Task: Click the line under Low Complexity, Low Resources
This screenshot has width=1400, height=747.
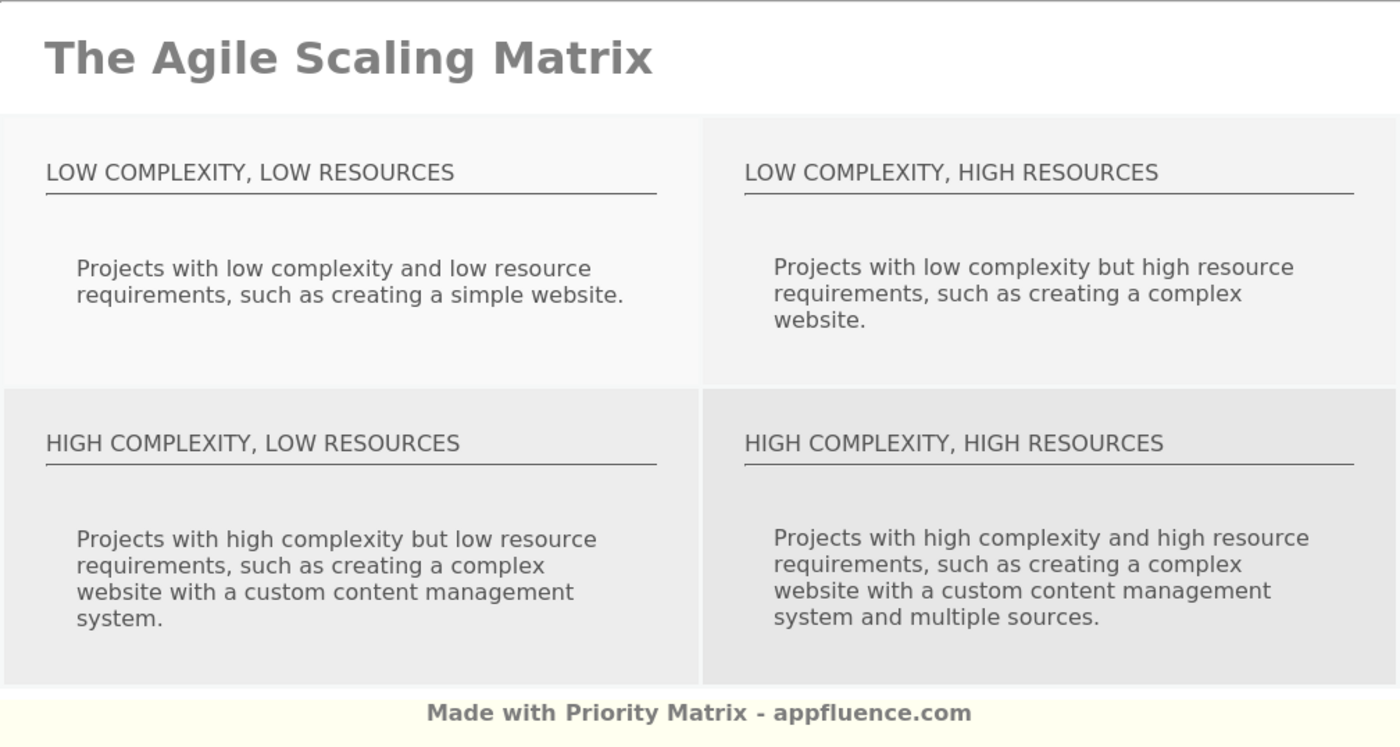Action: point(351,193)
